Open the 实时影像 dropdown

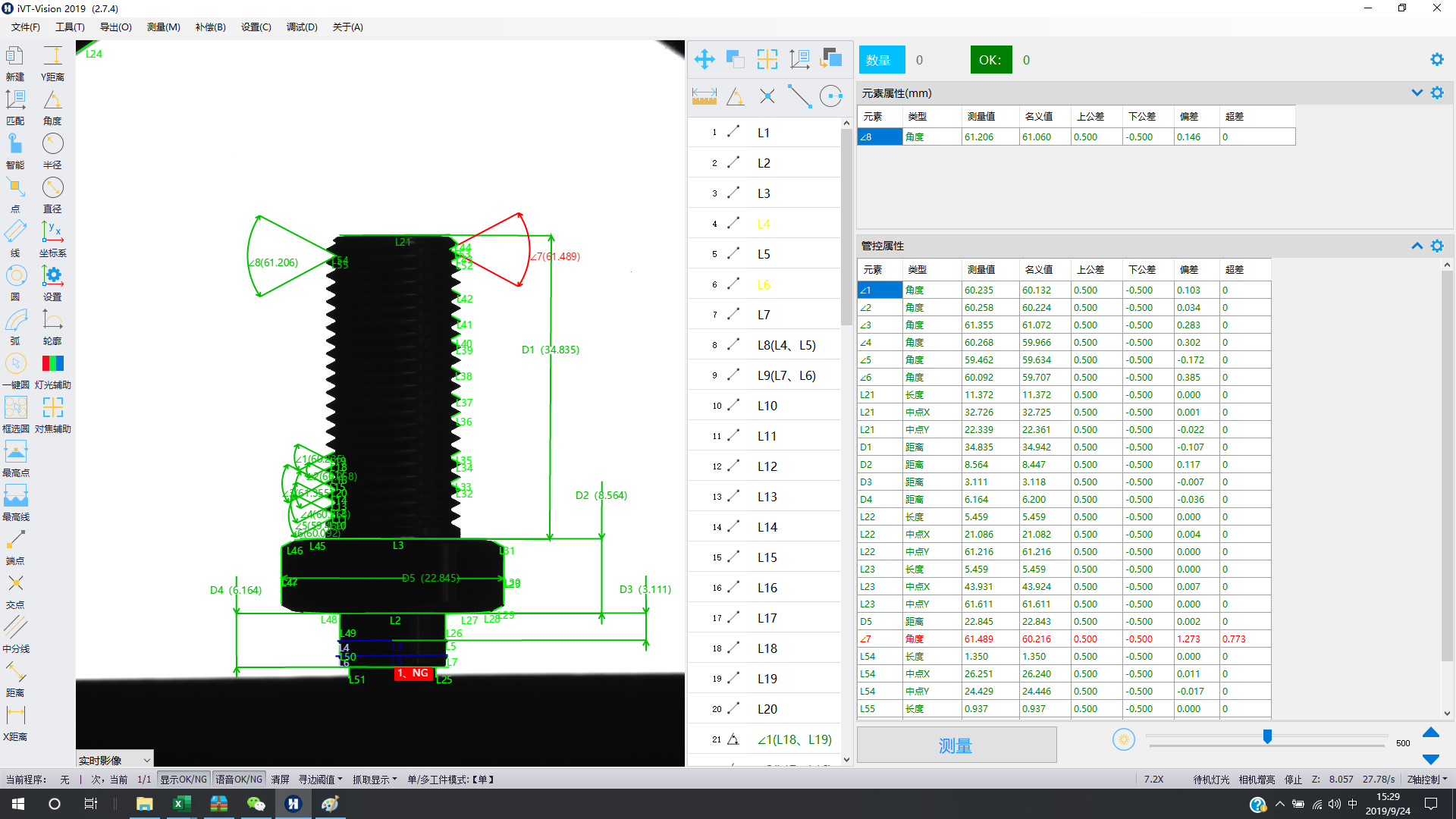point(115,760)
